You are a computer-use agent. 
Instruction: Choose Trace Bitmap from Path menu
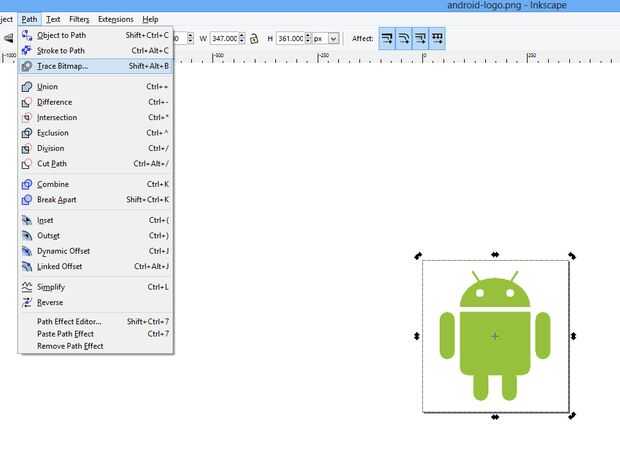pyautogui.click(x=95, y=66)
